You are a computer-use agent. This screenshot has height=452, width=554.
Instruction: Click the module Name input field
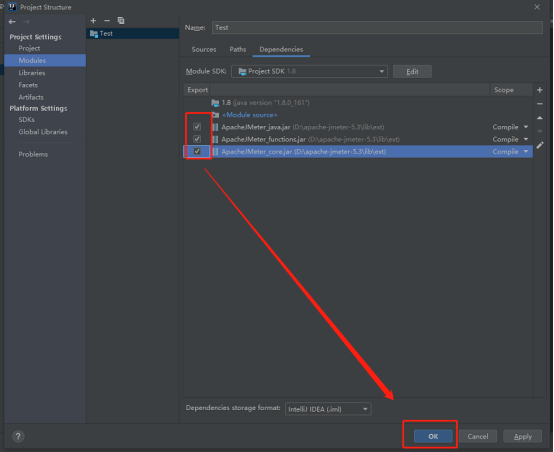coord(377,28)
